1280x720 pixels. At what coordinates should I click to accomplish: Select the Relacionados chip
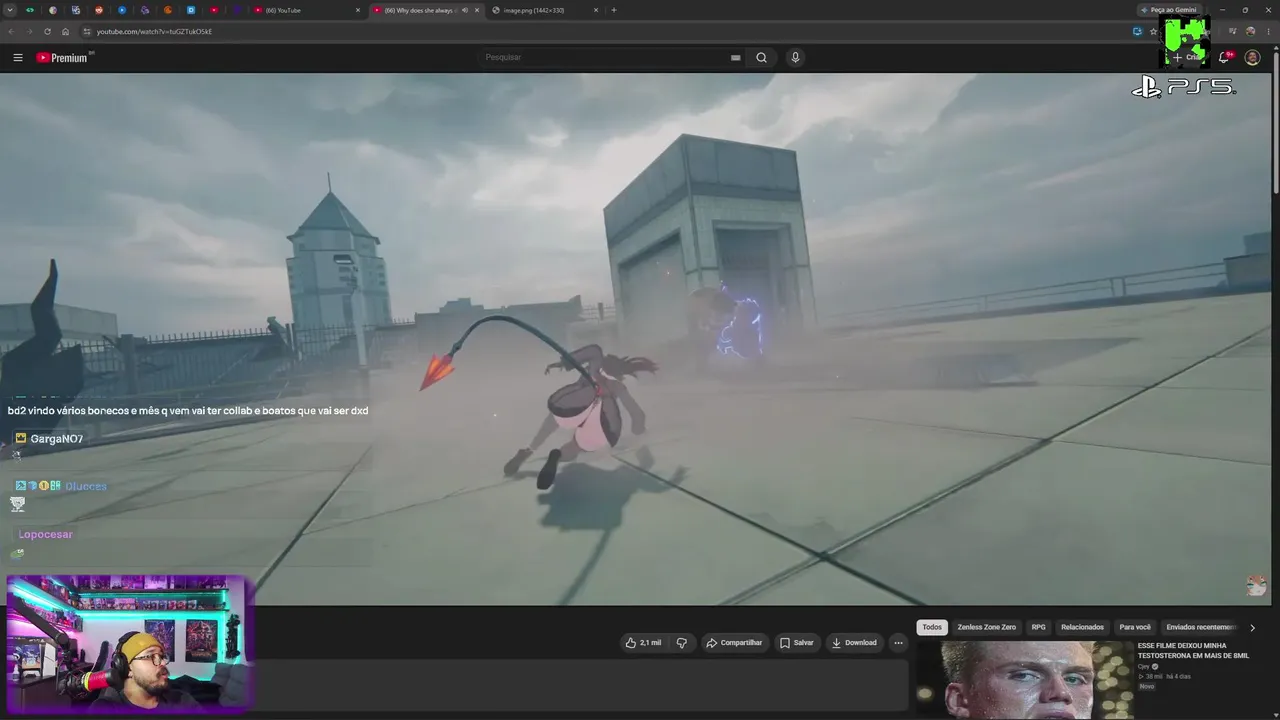(x=1082, y=627)
